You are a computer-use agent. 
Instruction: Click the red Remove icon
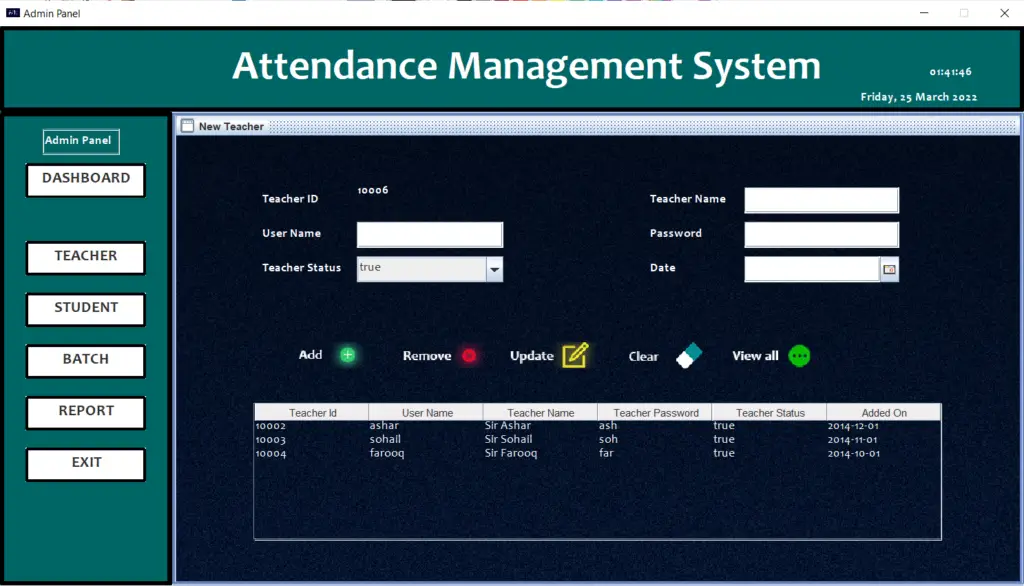(471, 355)
